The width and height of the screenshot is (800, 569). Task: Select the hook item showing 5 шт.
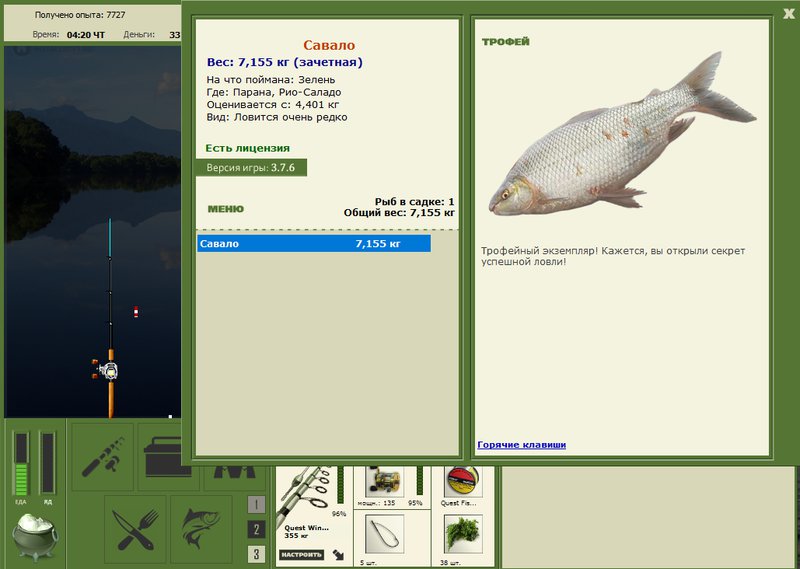pos(385,534)
